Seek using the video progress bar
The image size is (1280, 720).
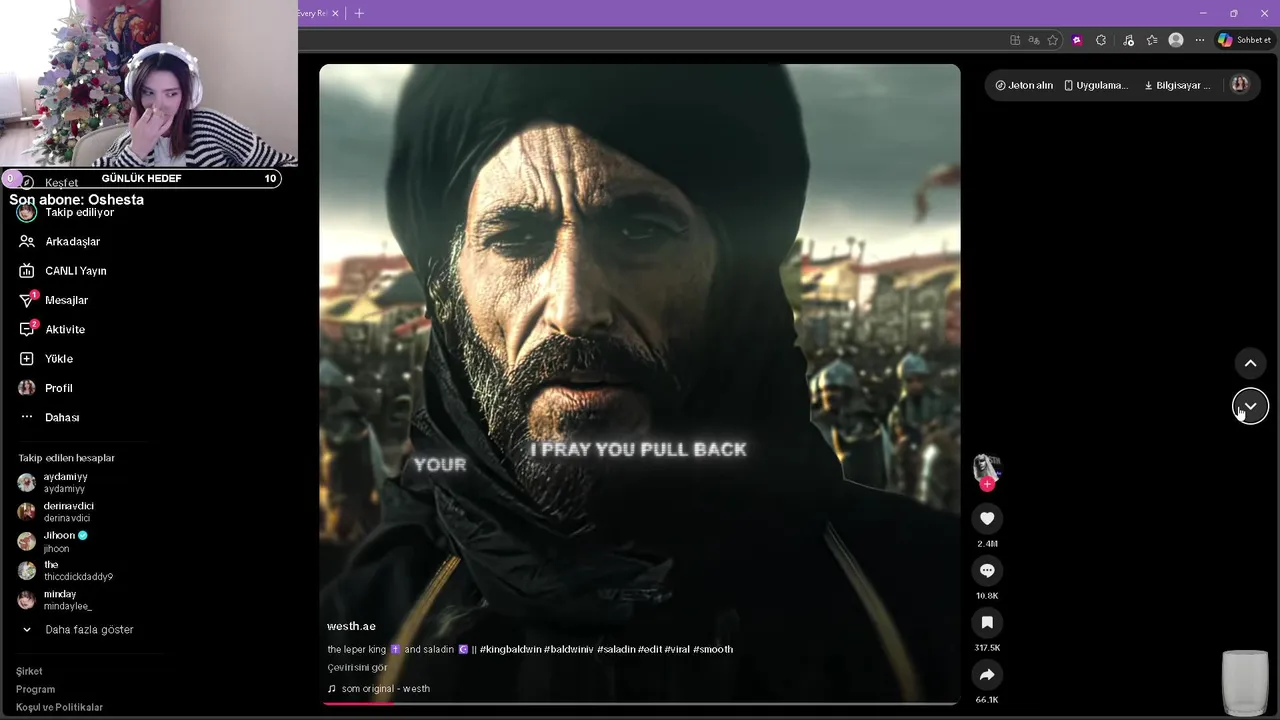click(640, 702)
